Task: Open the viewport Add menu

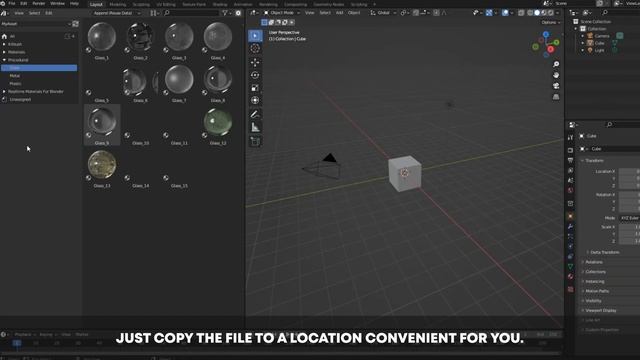Action: pyautogui.click(x=339, y=13)
